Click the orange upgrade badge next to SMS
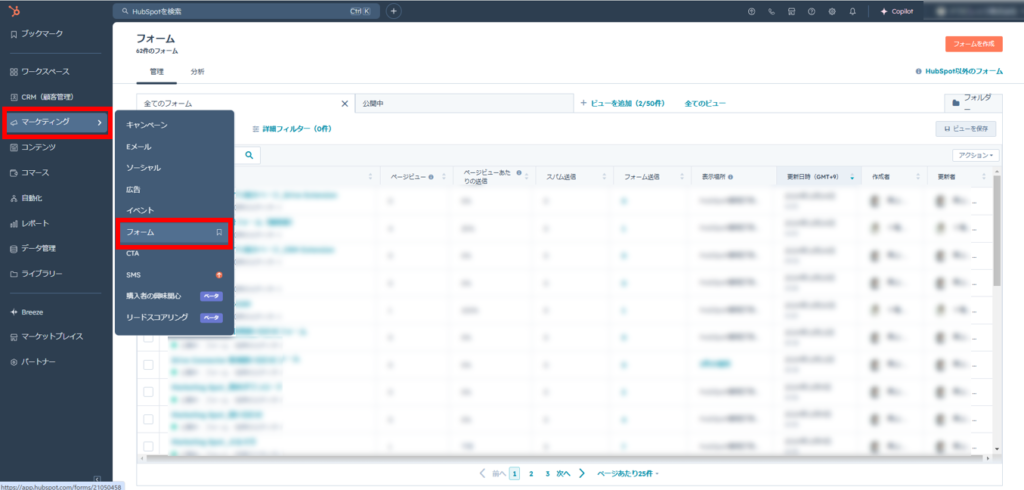1024x490 pixels. point(219,275)
